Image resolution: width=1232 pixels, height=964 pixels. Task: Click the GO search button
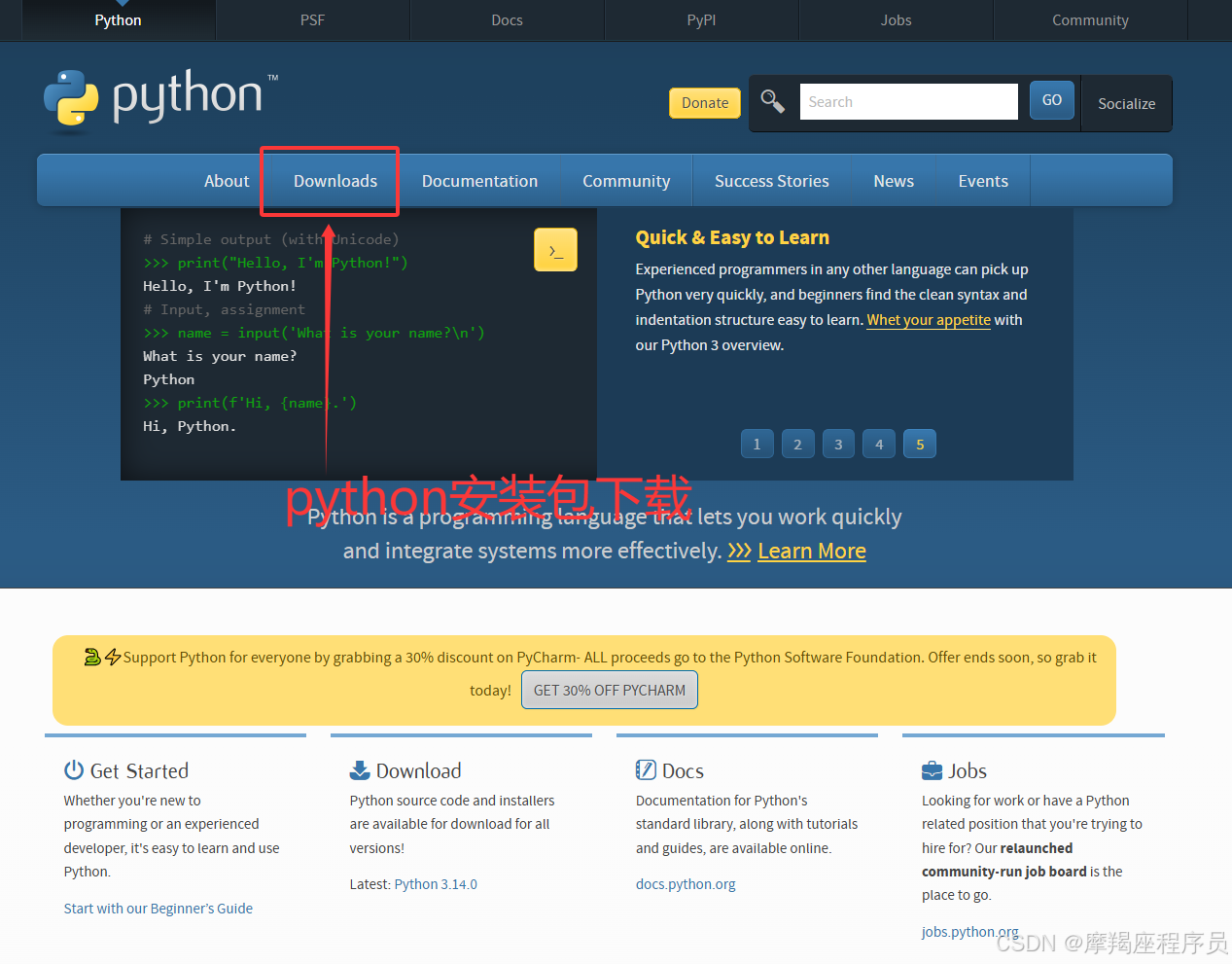[x=1052, y=100]
